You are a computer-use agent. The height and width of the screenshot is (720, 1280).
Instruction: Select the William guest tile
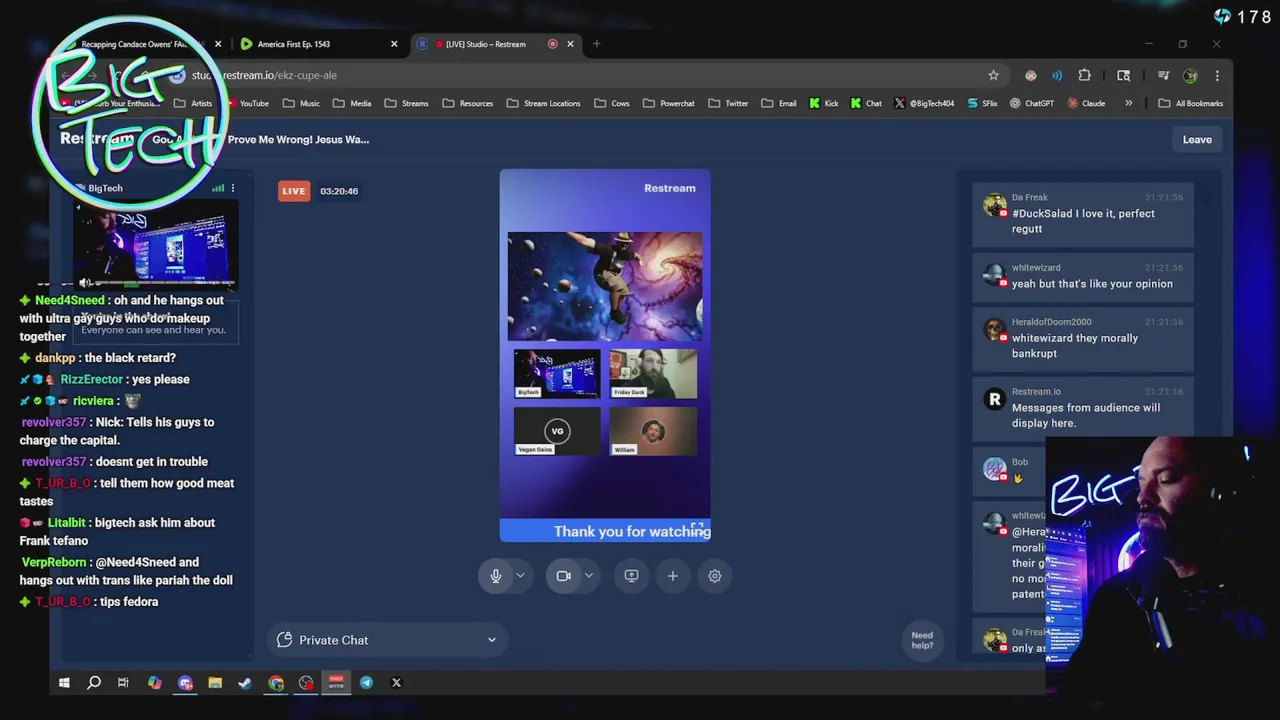pyautogui.click(x=653, y=431)
